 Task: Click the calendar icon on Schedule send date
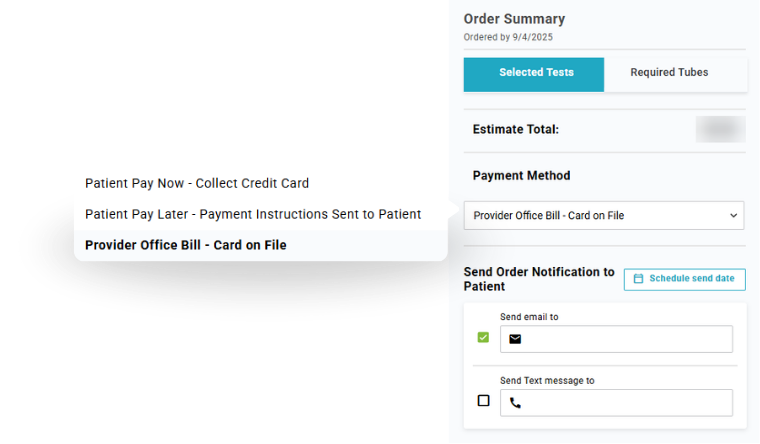[x=638, y=279]
